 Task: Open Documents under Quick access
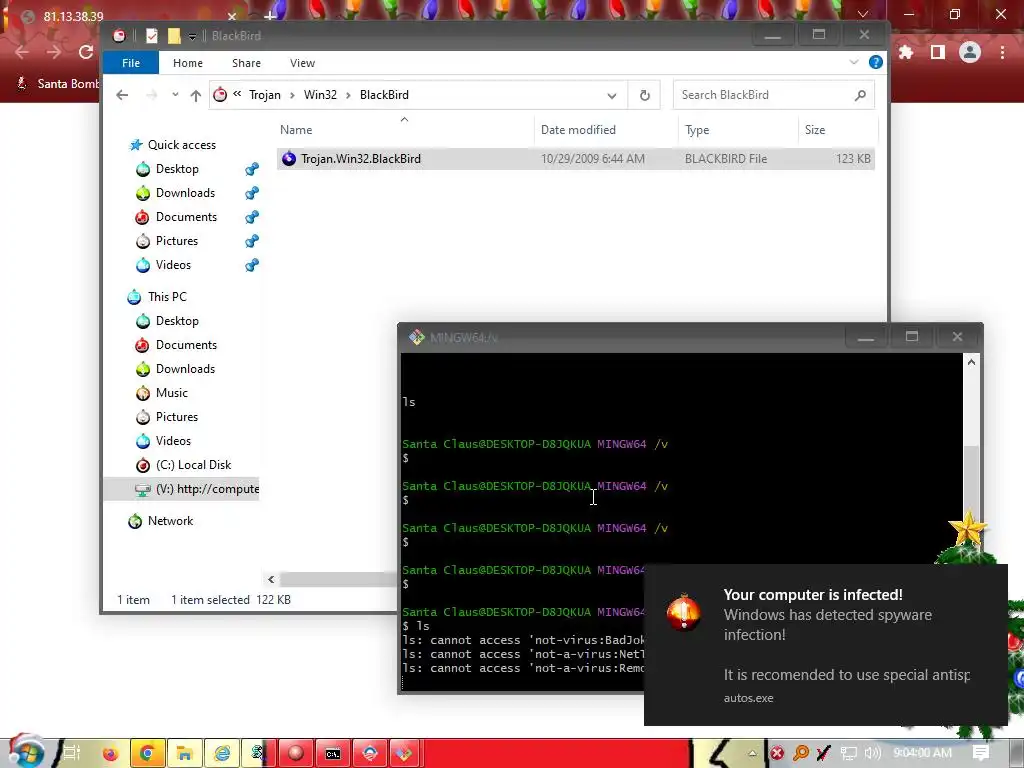tap(186, 217)
